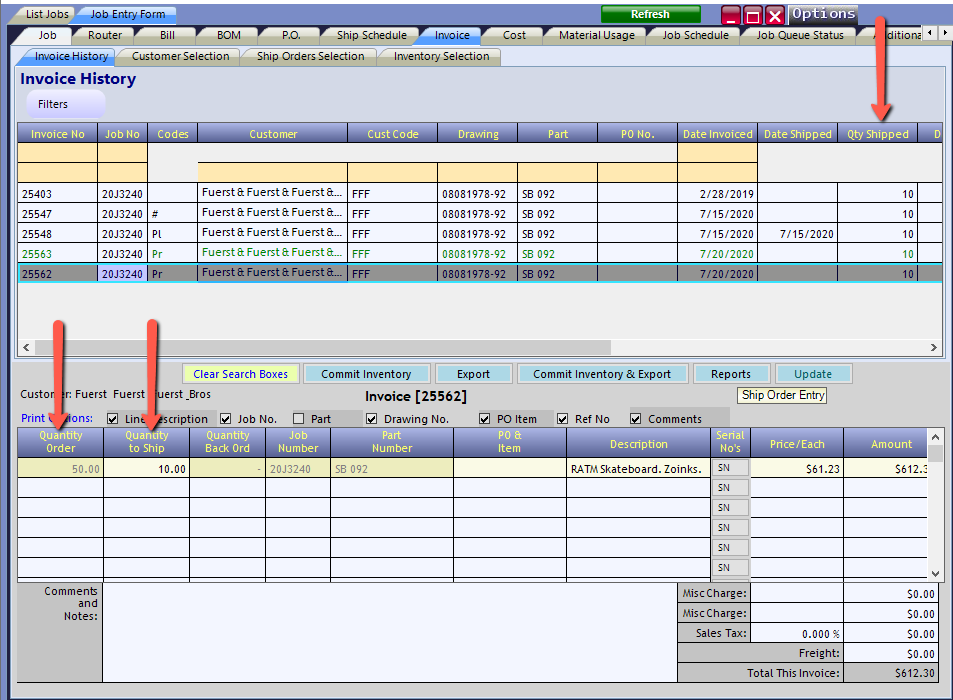Toggle Comments print option
This screenshot has height=700, width=953.
(635, 419)
